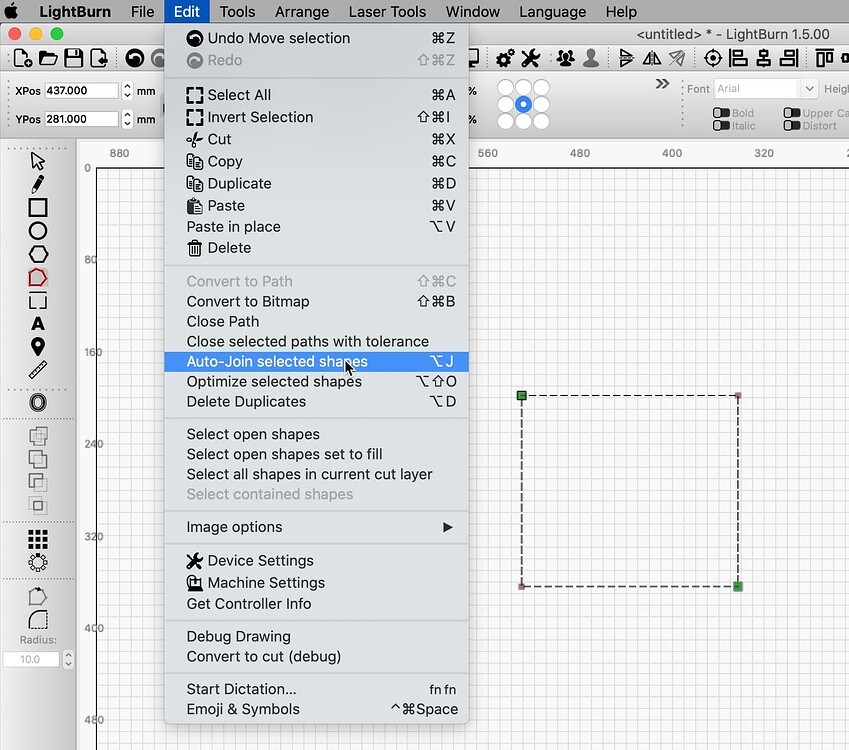Viewport: 849px width, 750px height.
Task: Open the Arrange menu
Action: [x=302, y=11]
